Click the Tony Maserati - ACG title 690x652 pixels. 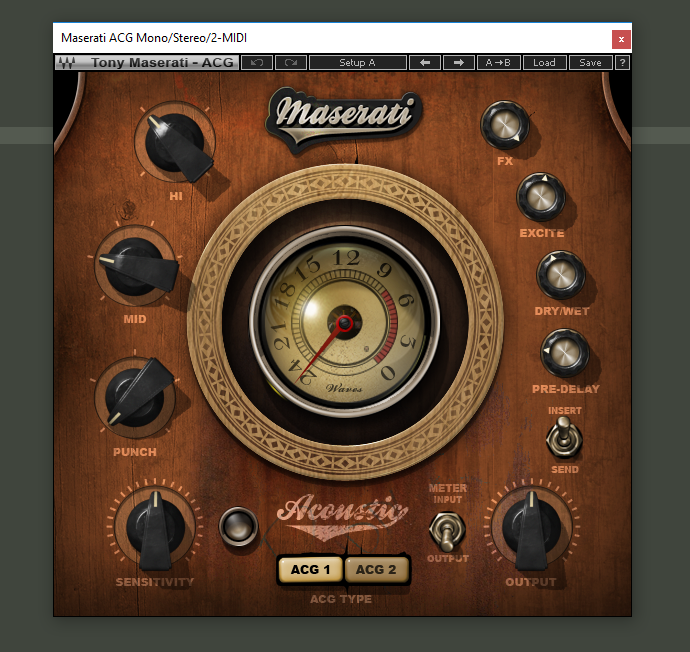(x=162, y=62)
